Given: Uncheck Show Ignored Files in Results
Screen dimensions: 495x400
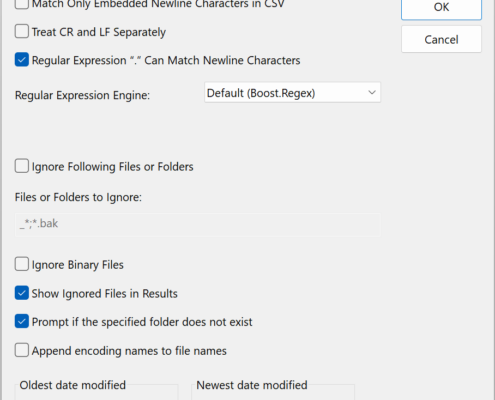Looking at the screenshot, I should (x=22, y=293).
